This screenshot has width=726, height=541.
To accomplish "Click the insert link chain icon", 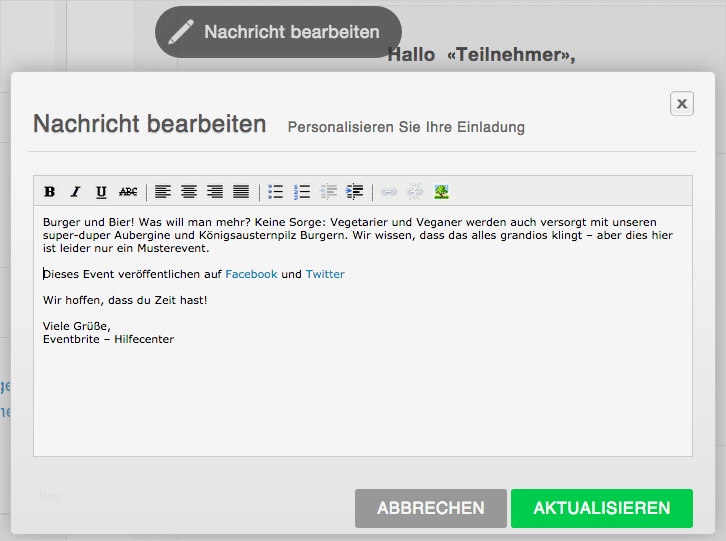I will [388, 191].
